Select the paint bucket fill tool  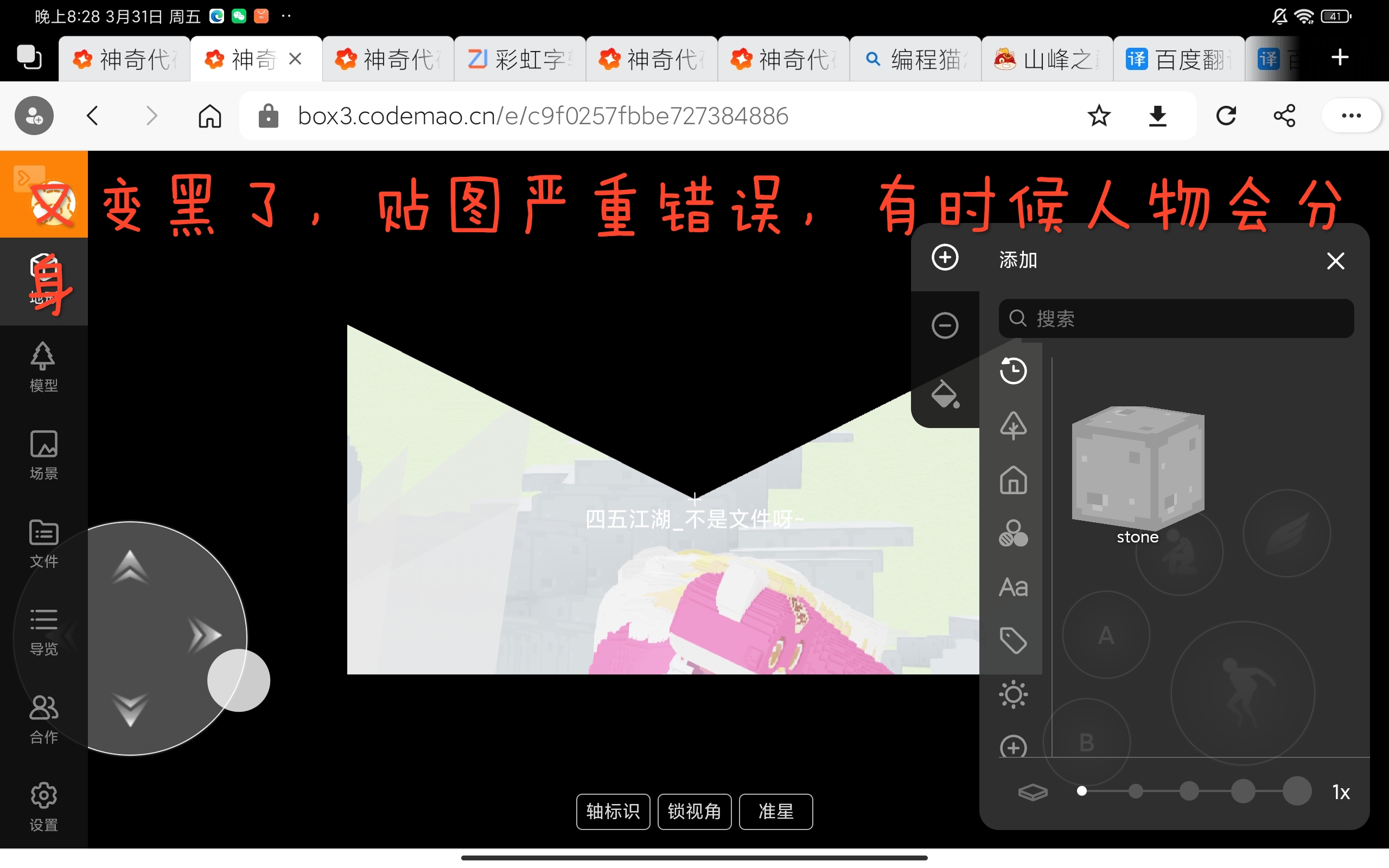(x=945, y=394)
